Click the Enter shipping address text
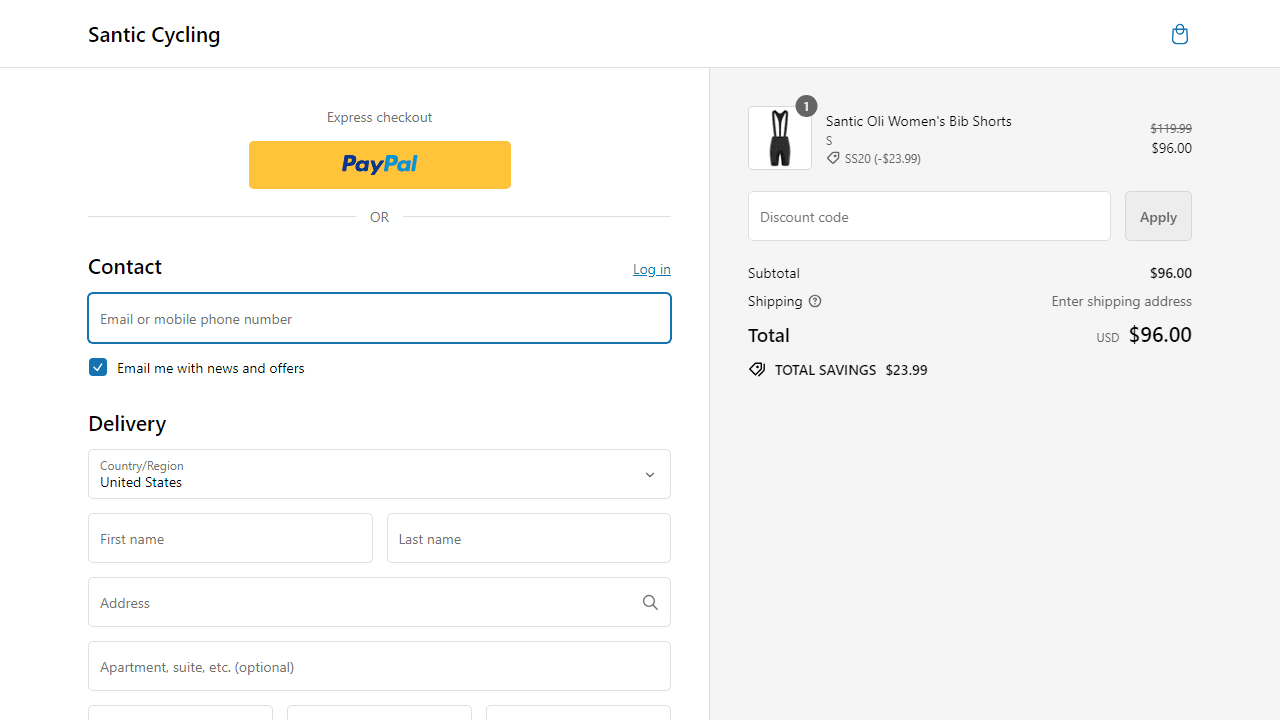 1121,301
